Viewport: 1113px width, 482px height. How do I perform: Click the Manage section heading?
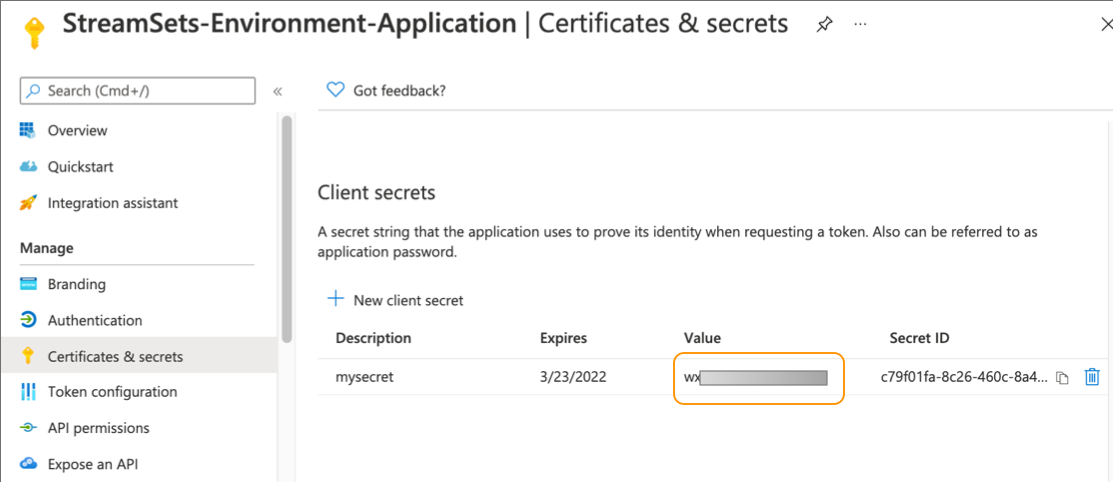pyautogui.click(x=47, y=248)
